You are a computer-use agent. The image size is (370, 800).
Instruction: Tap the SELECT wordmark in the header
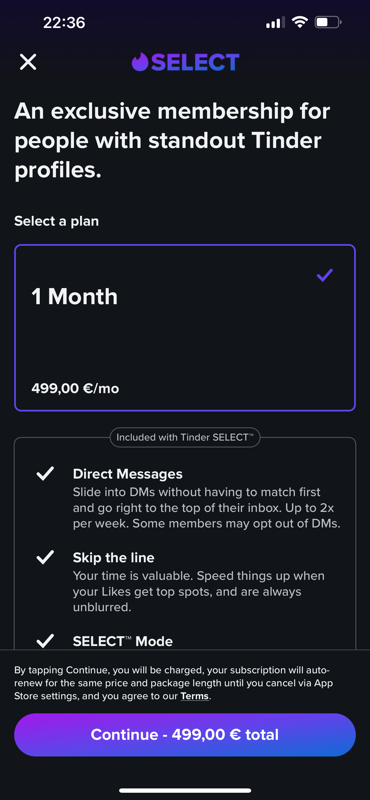click(195, 62)
